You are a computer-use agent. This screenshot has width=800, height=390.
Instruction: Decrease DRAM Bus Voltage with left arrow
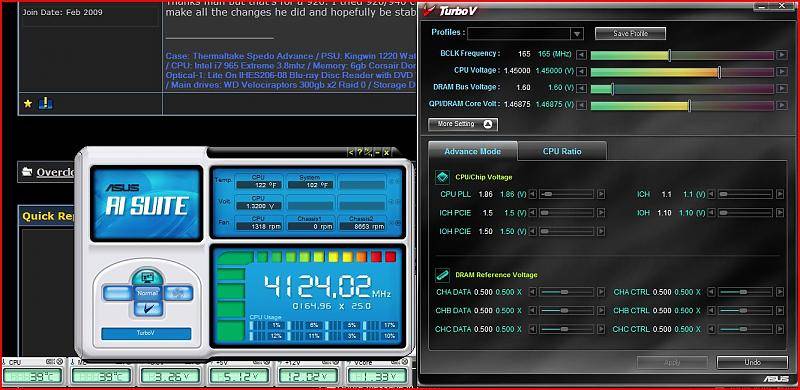pos(582,88)
